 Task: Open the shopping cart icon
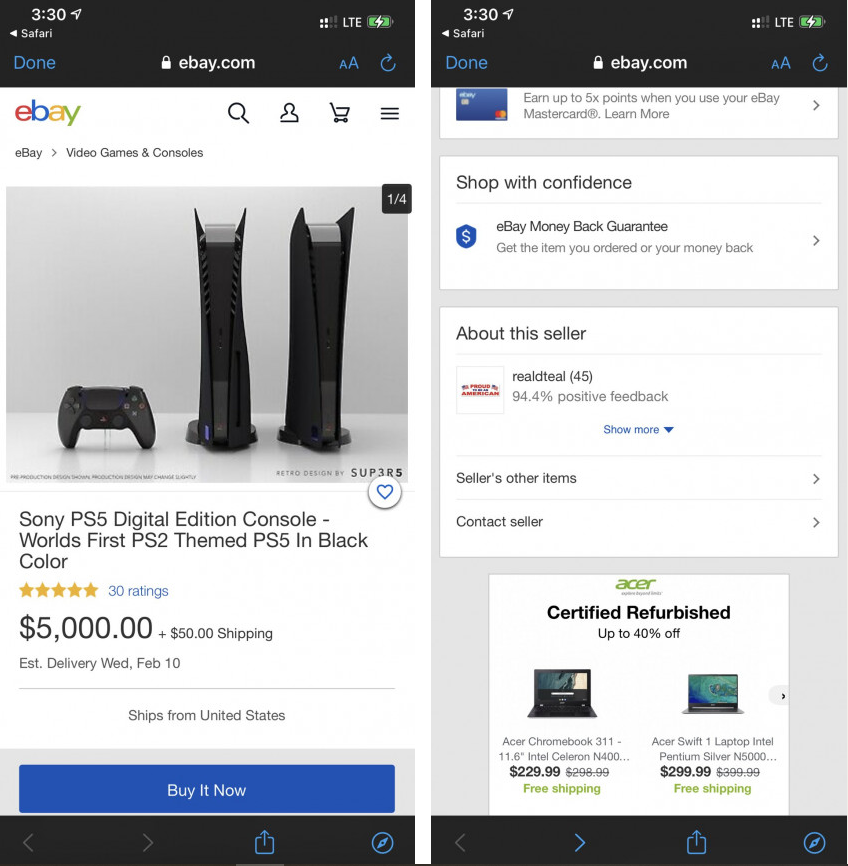[339, 113]
